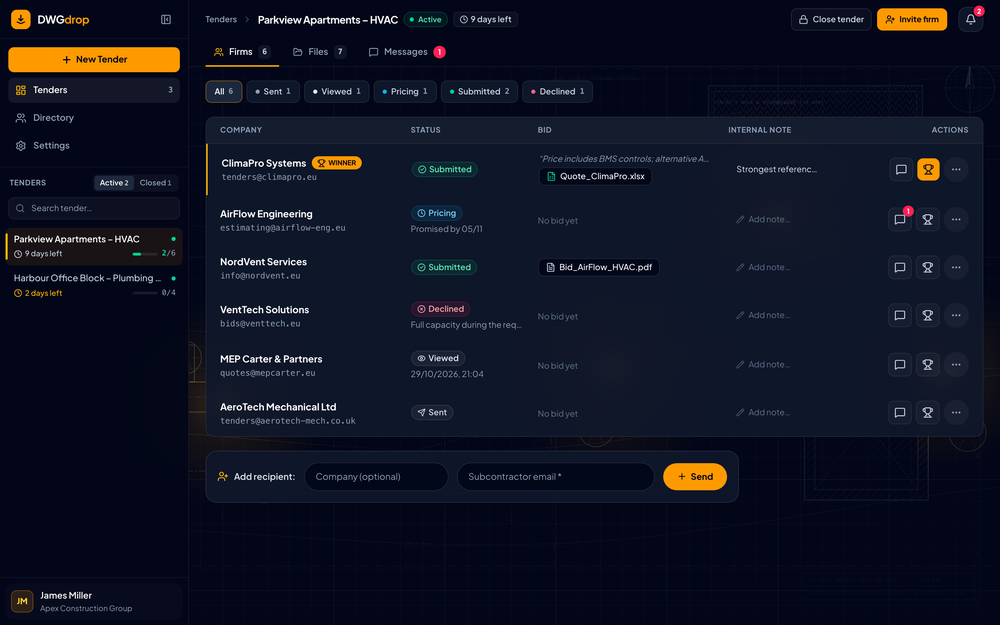The height and width of the screenshot is (625, 1000).
Task: Switch to the Firms tab
Action: [x=242, y=52]
